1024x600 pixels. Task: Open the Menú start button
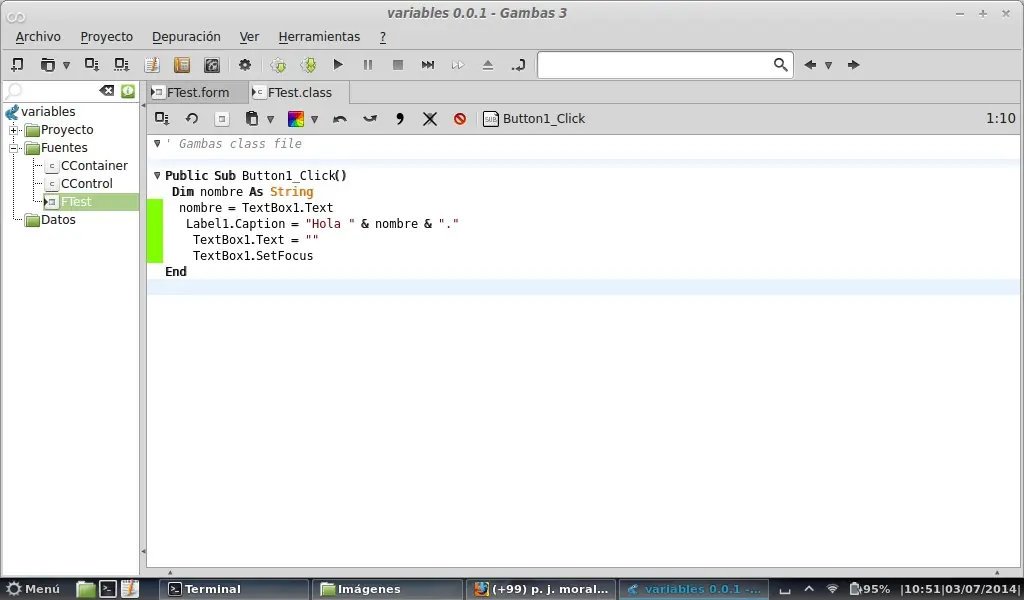(33, 589)
